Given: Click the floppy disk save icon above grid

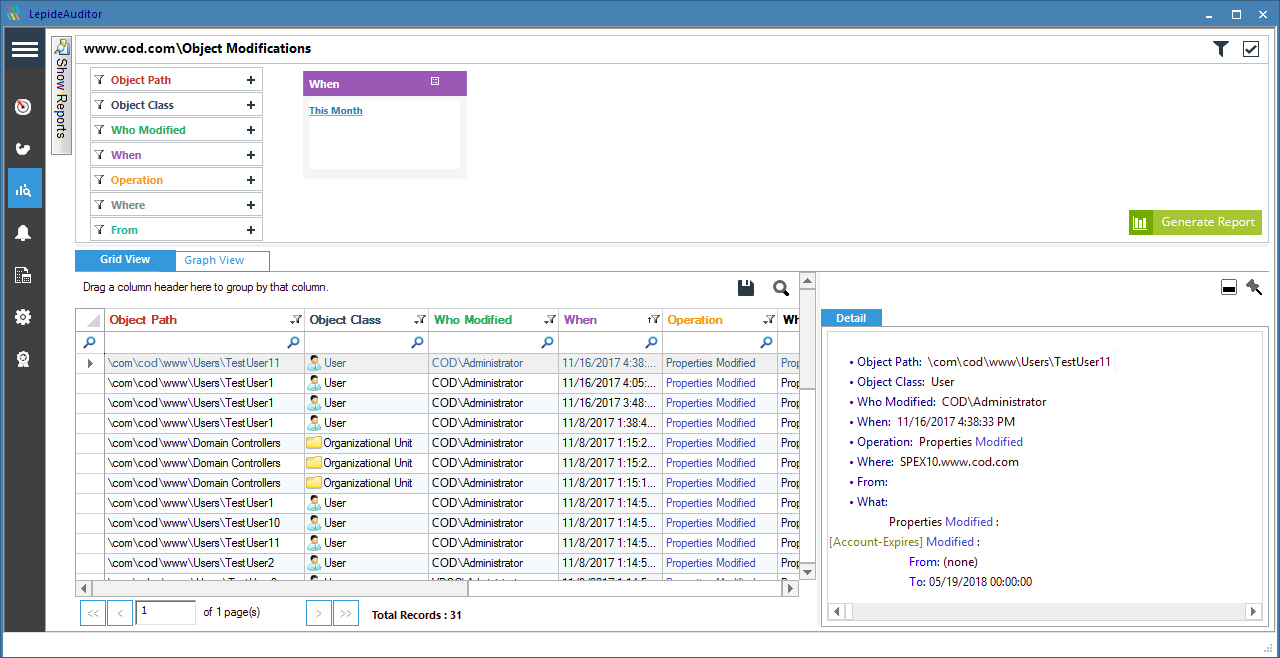Looking at the screenshot, I should click(x=745, y=288).
